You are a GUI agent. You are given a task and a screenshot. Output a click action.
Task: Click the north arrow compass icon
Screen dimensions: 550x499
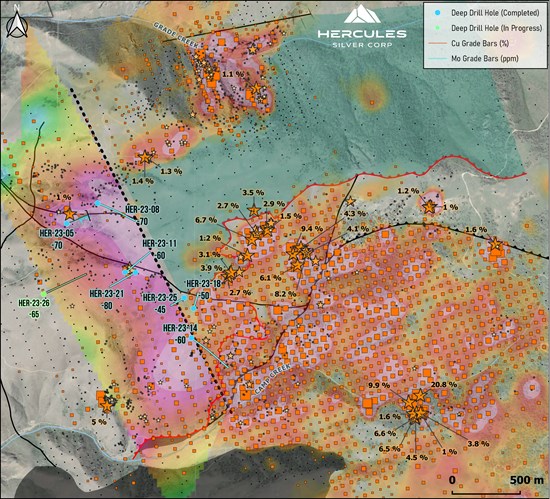(17, 25)
